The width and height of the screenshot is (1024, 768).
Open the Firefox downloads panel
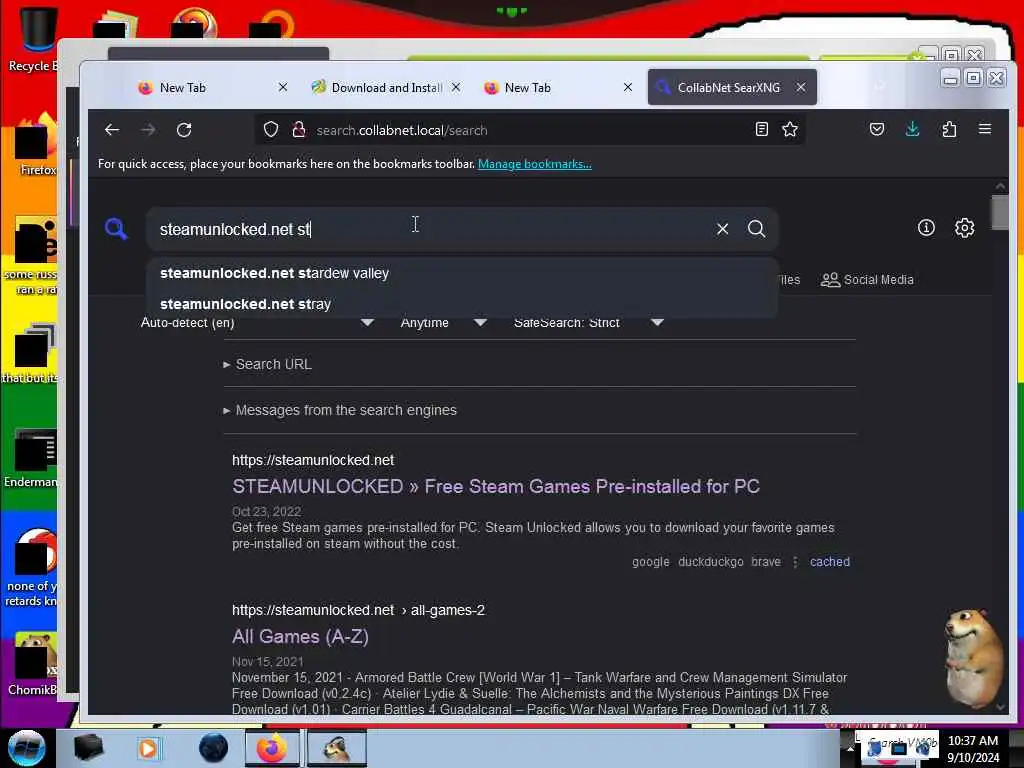[912, 129]
